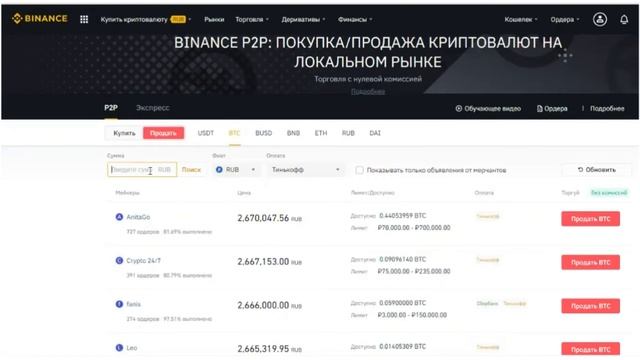Image resolution: width=640 pixels, height=360 pixels.
Task: Sell BTC to Crypto 24/7
Action: pyautogui.click(x=590, y=262)
